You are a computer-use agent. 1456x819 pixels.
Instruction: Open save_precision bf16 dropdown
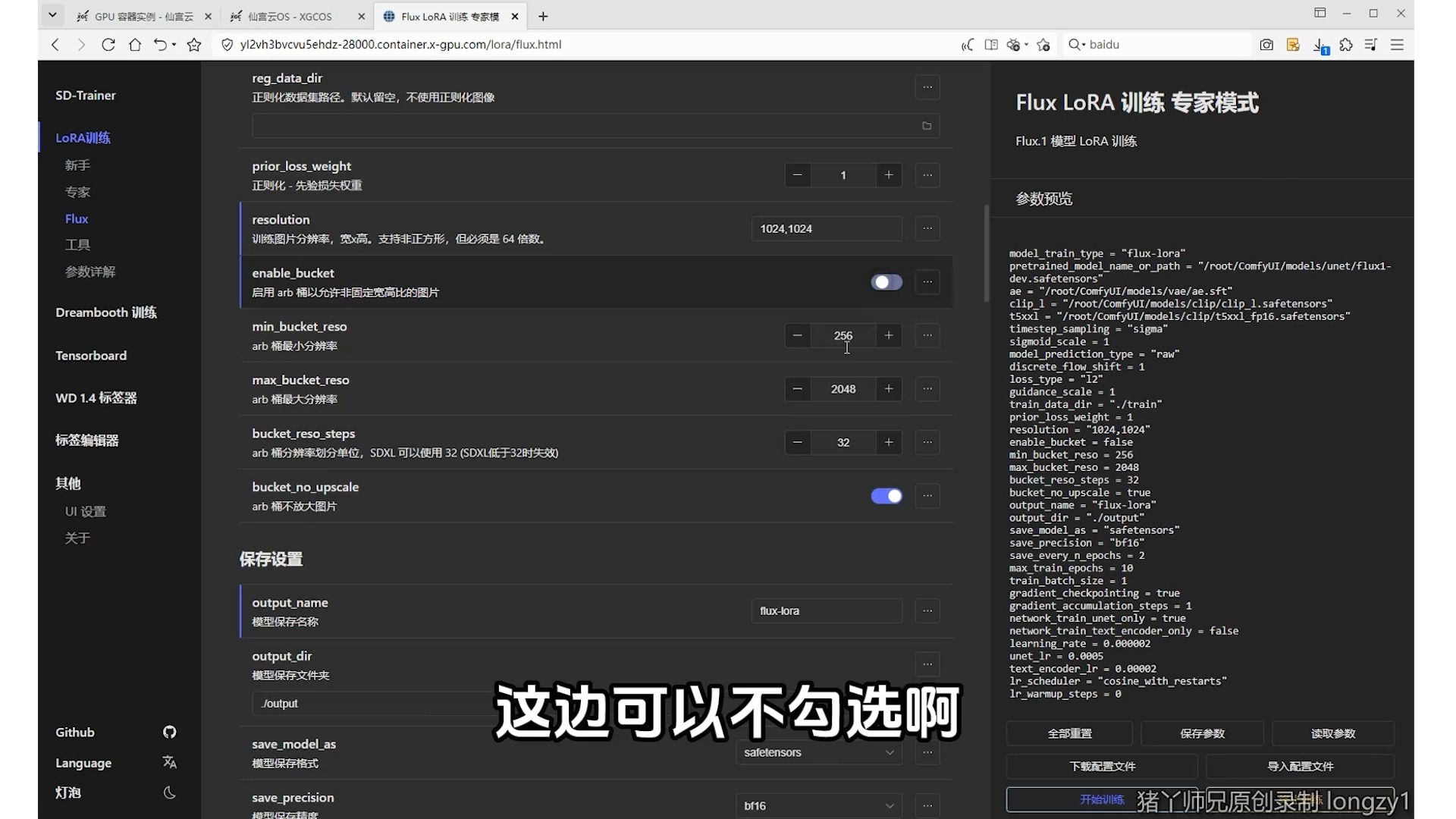[819, 805]
